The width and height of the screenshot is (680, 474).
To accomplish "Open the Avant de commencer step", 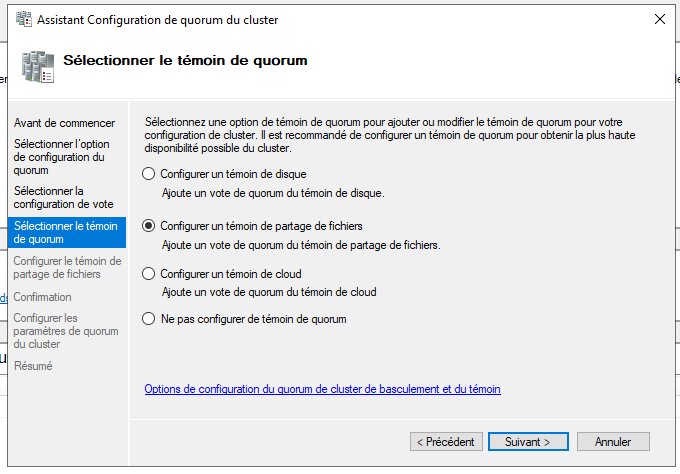I will [x=64, y=123].
